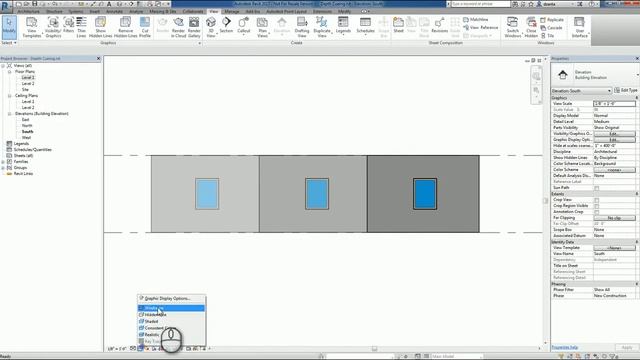Open the Elevation: South type dropdown
The image size is (640, 360).
coord(581,91)
